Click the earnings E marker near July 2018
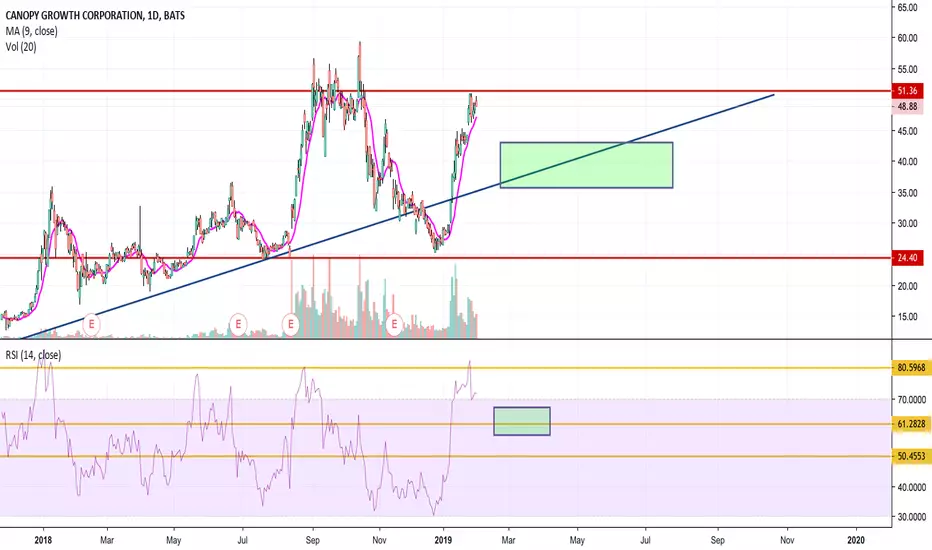932x550 pixels. click(238, 324)
